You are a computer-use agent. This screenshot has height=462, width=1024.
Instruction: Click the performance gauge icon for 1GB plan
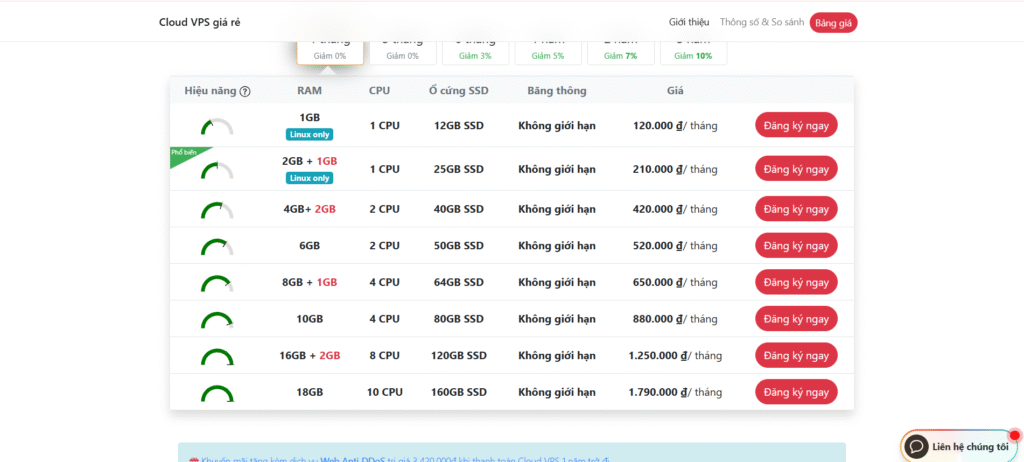point(217,127)
